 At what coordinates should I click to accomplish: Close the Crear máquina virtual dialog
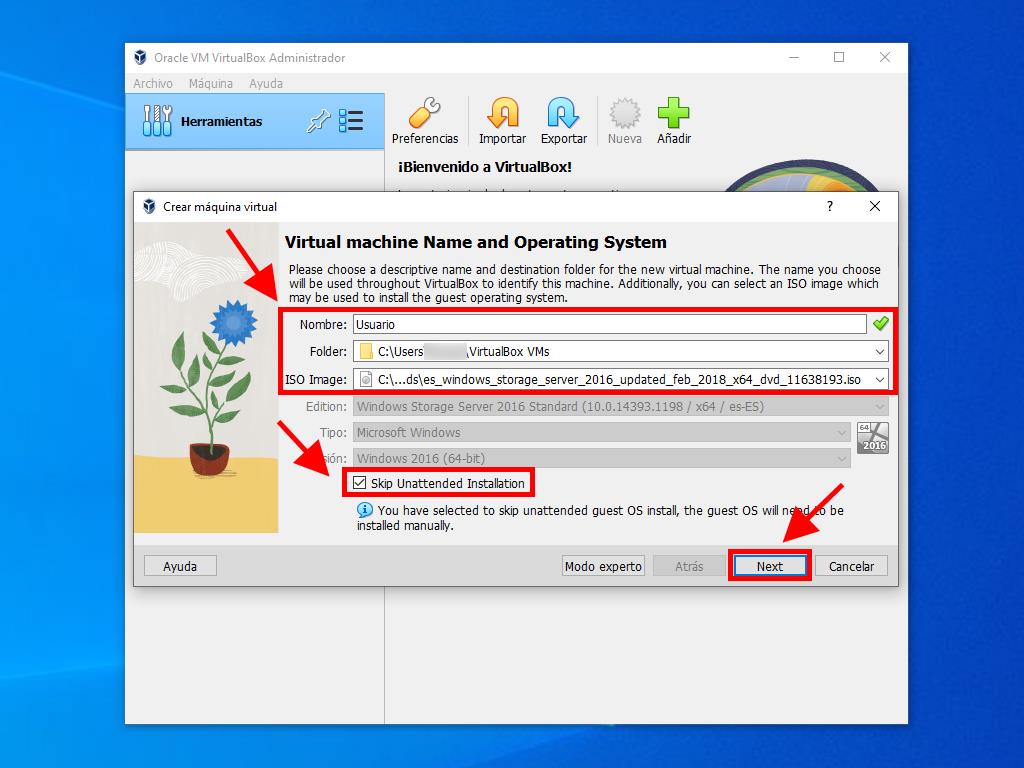click(x=875, y=206)
